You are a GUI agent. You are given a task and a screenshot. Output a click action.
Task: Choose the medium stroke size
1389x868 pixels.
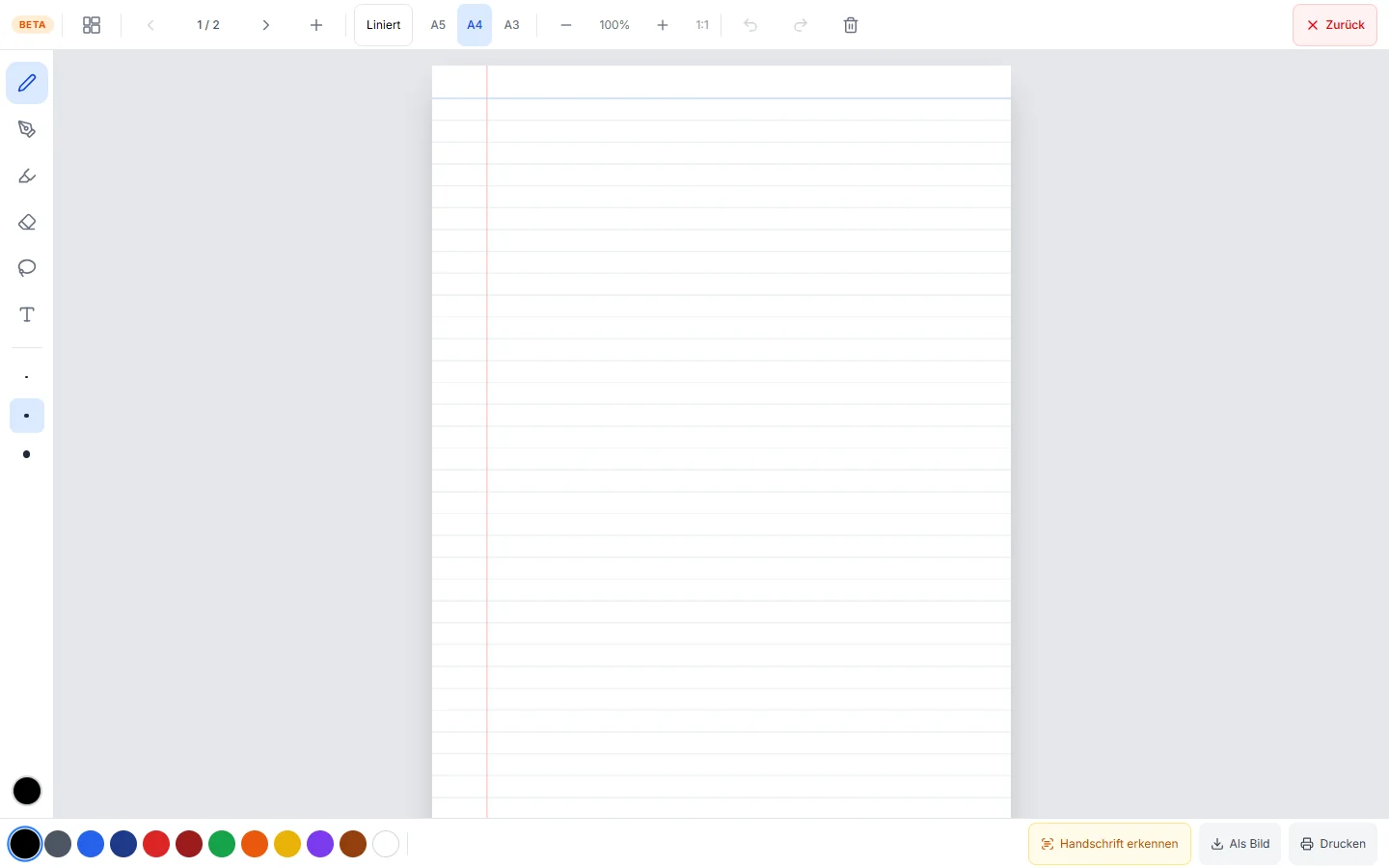point(27,416)
